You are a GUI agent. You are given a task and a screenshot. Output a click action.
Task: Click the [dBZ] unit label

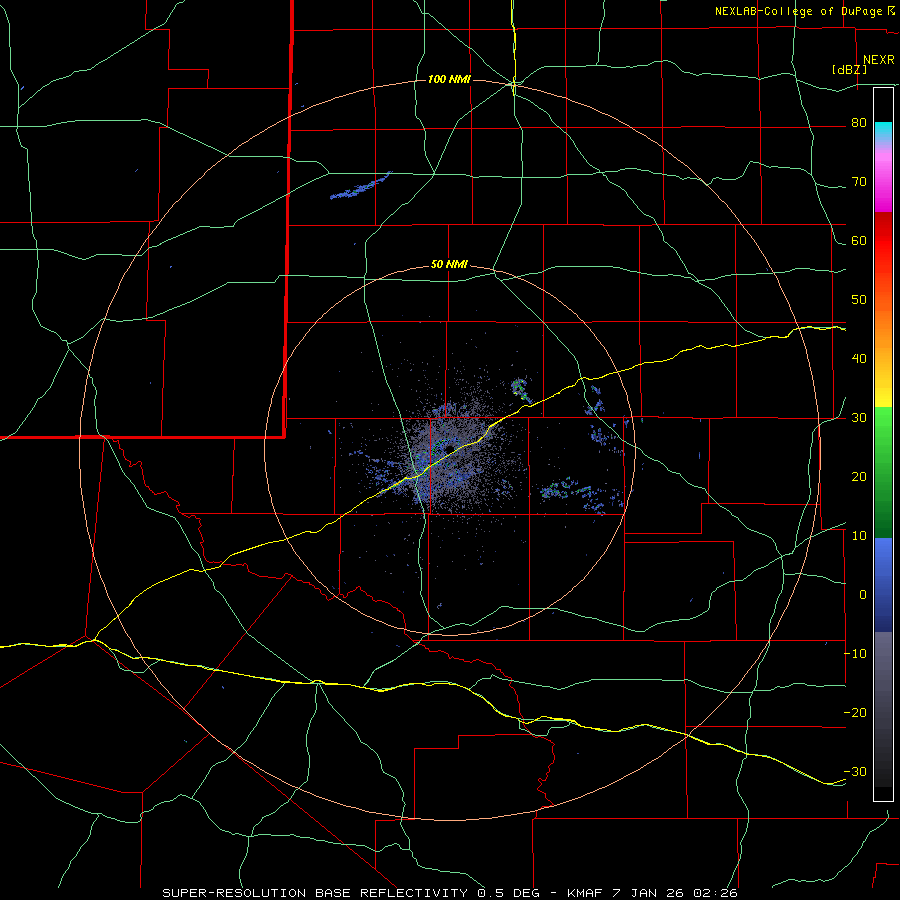click(x=849, y=70)
